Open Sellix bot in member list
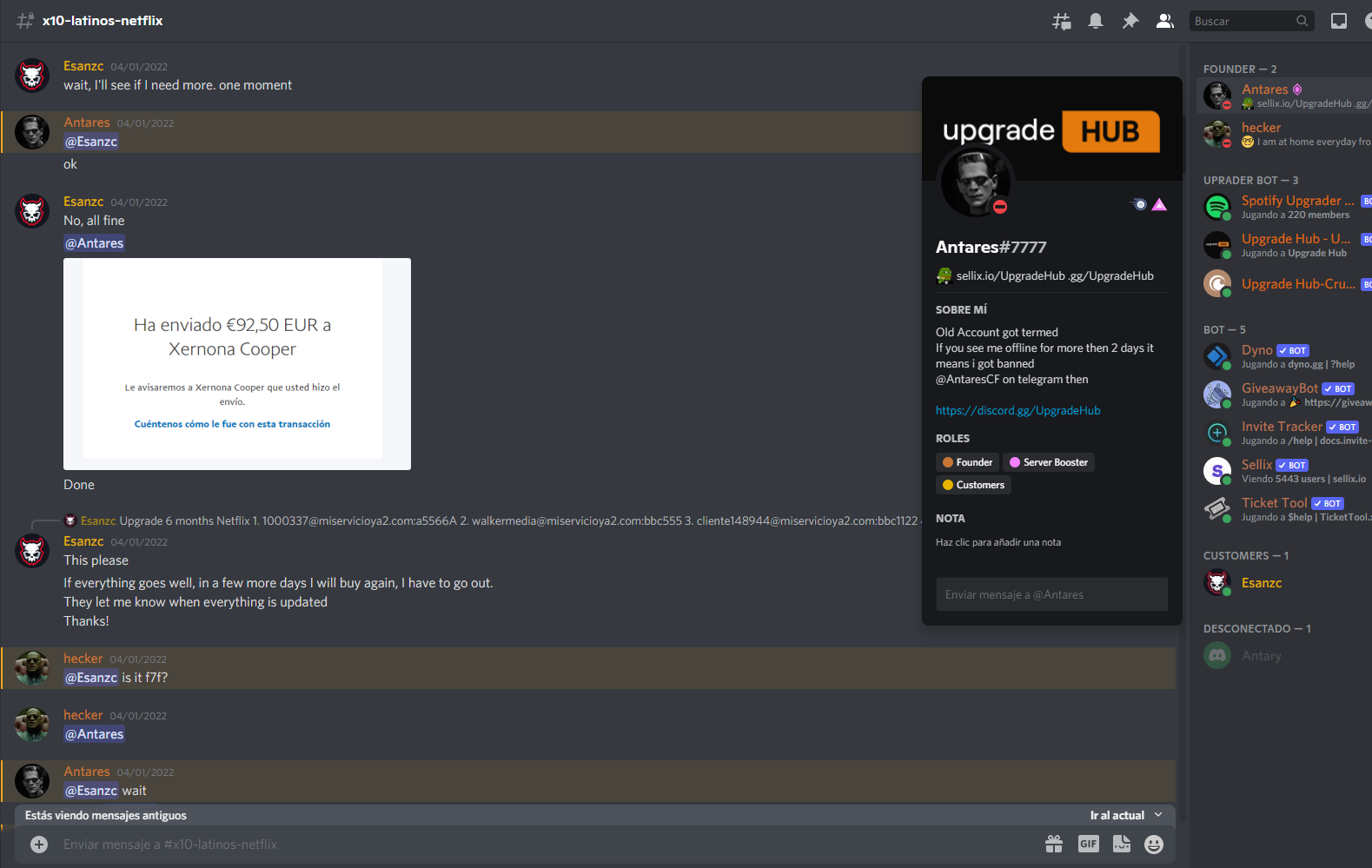The height and width of the screenshot is (868, 1372). 1284,471
